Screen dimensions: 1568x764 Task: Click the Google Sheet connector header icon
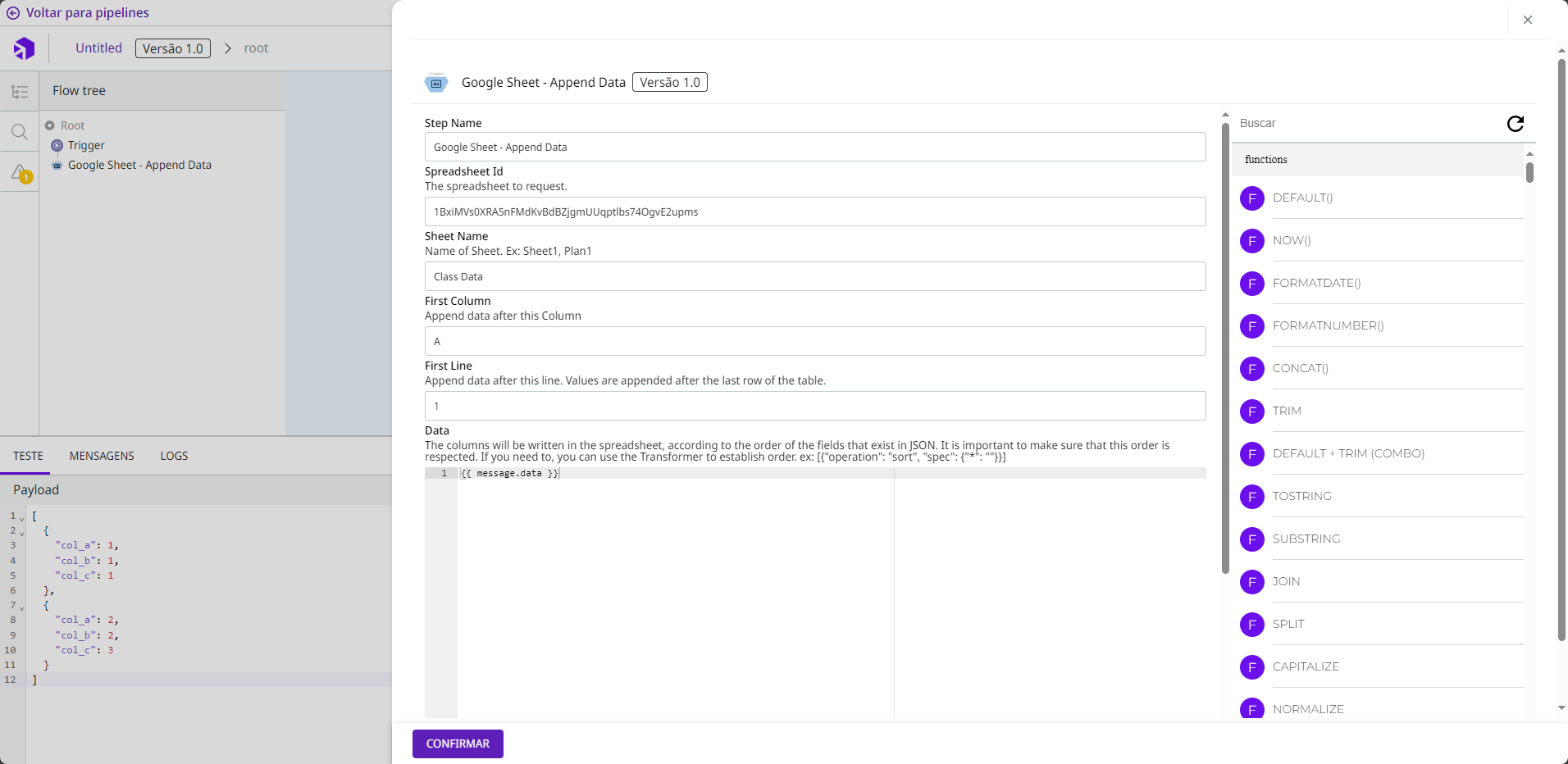click(x=436, y=83)
